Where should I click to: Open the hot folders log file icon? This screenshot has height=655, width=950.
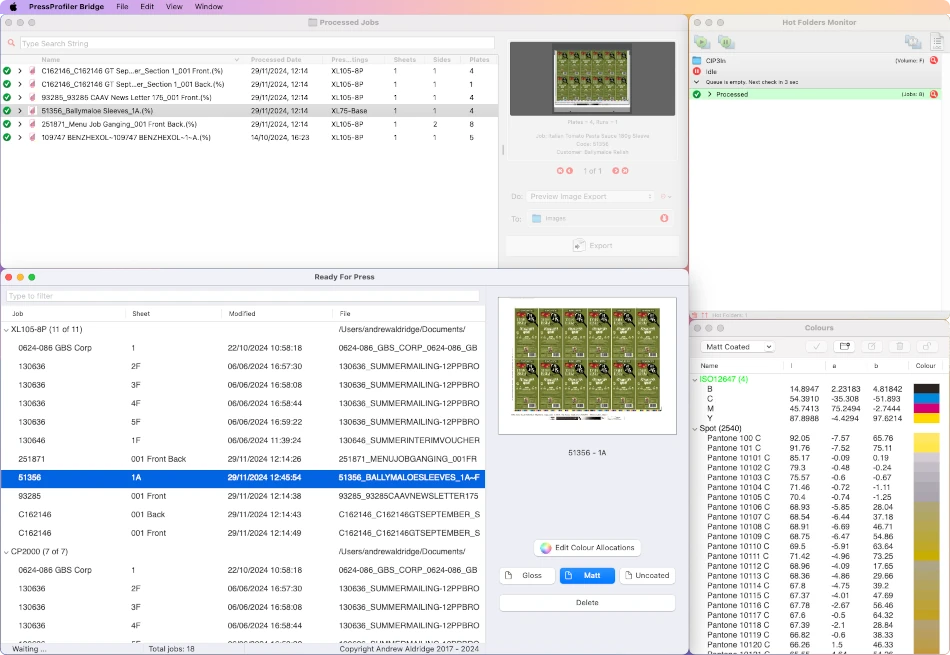pyautogui.click(x=937, y=42)
